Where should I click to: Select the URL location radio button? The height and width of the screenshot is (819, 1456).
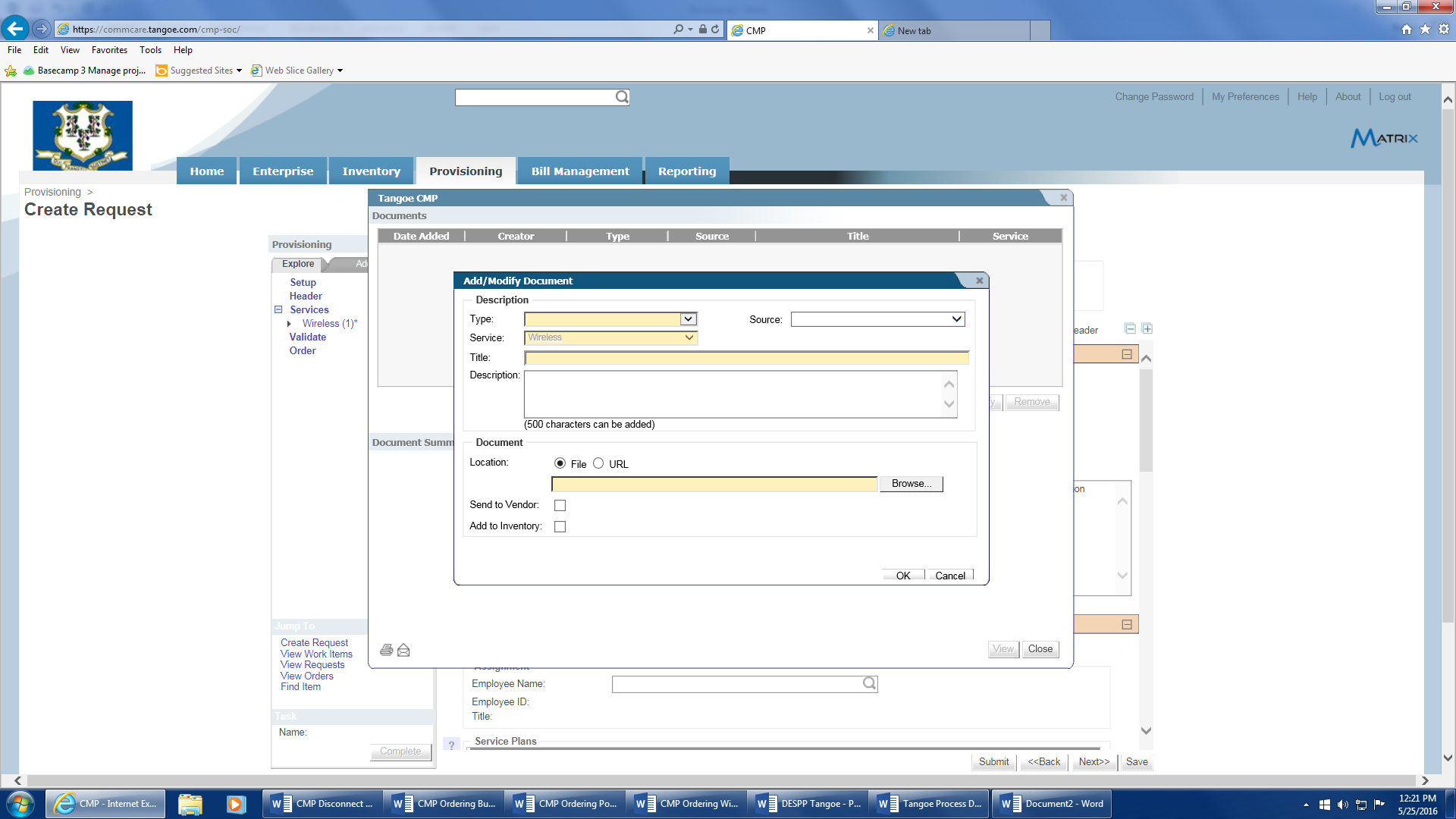pyautogui.click(x=598, y=463)
